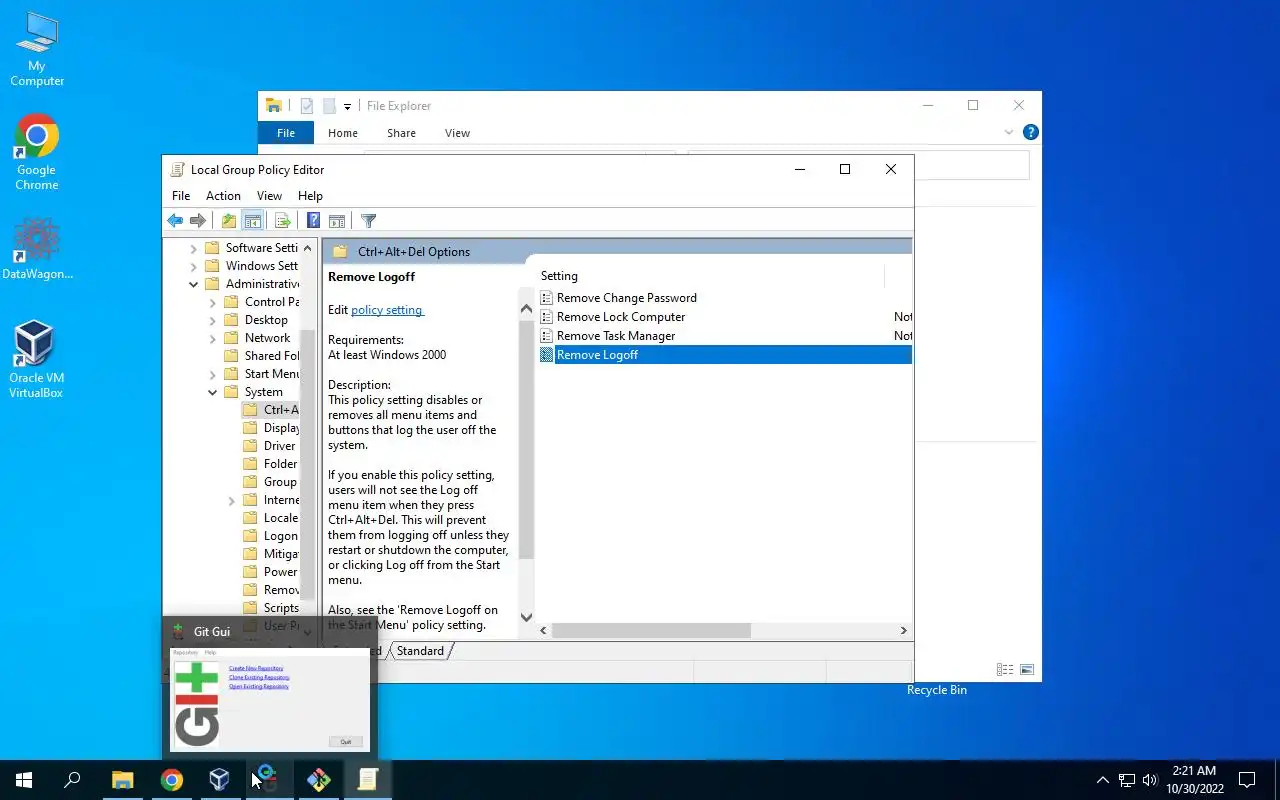
Task: Click the Windows Start button
Action: (x=24, y=780)
